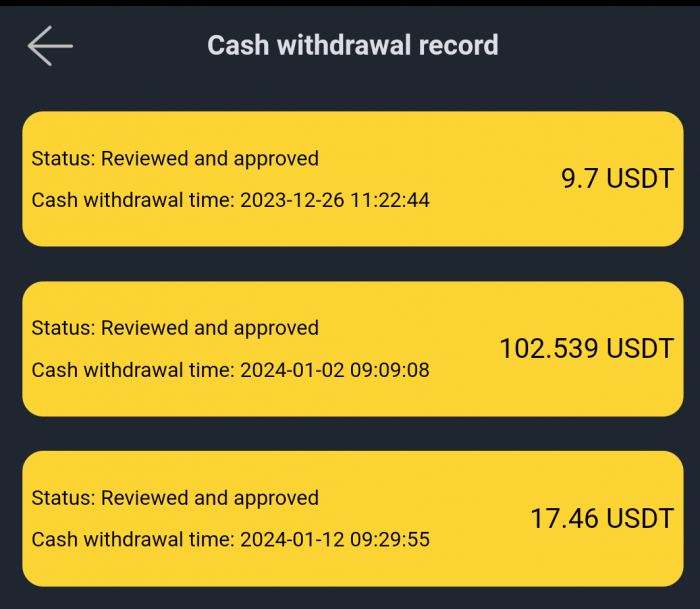Tap 'Reviewed and approved' in the 102.539 USDT card
Image resolution: width=700 pixels, height=609 pixels.
tap(210, 328)
